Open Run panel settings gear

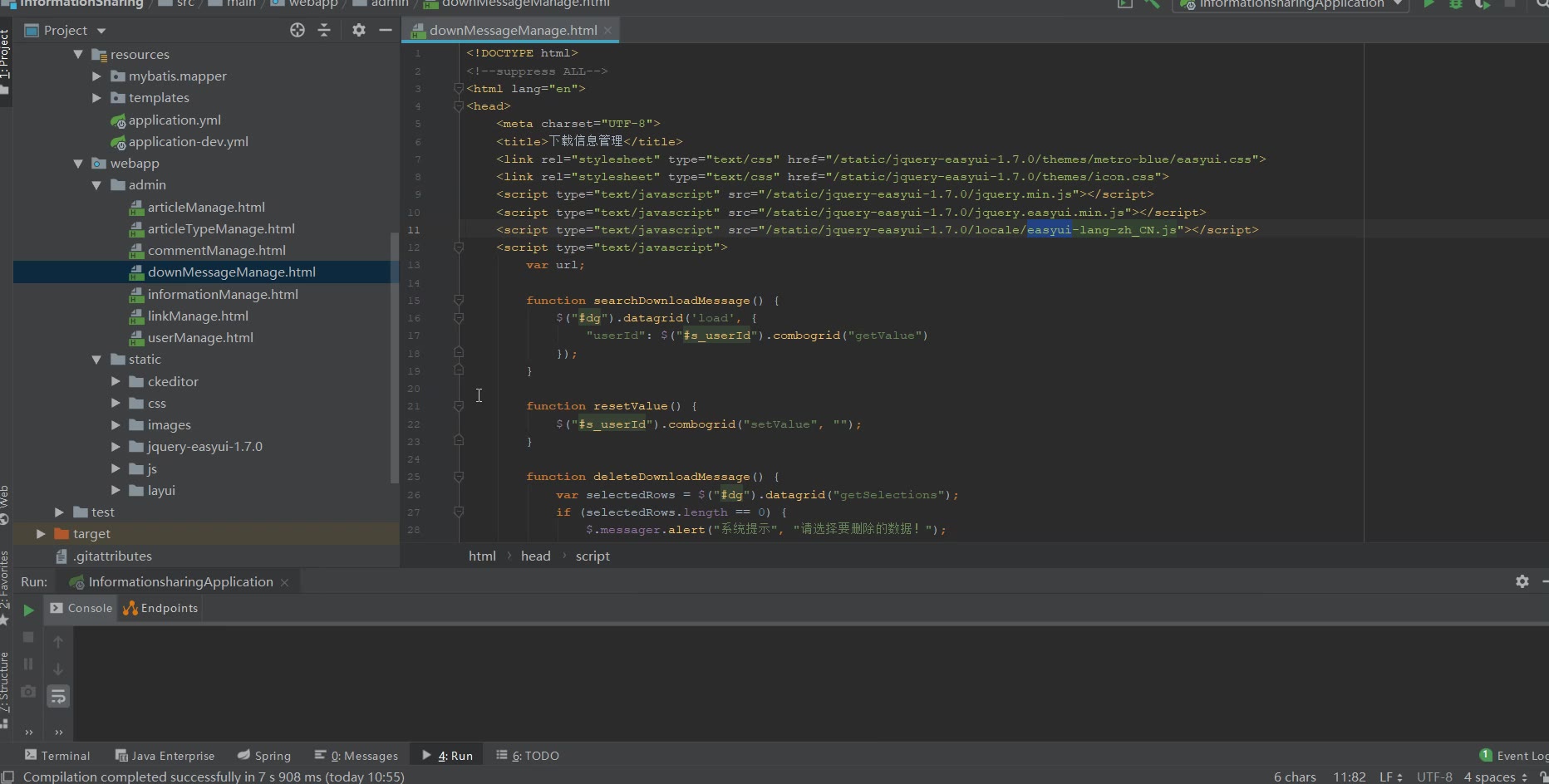1522,581
